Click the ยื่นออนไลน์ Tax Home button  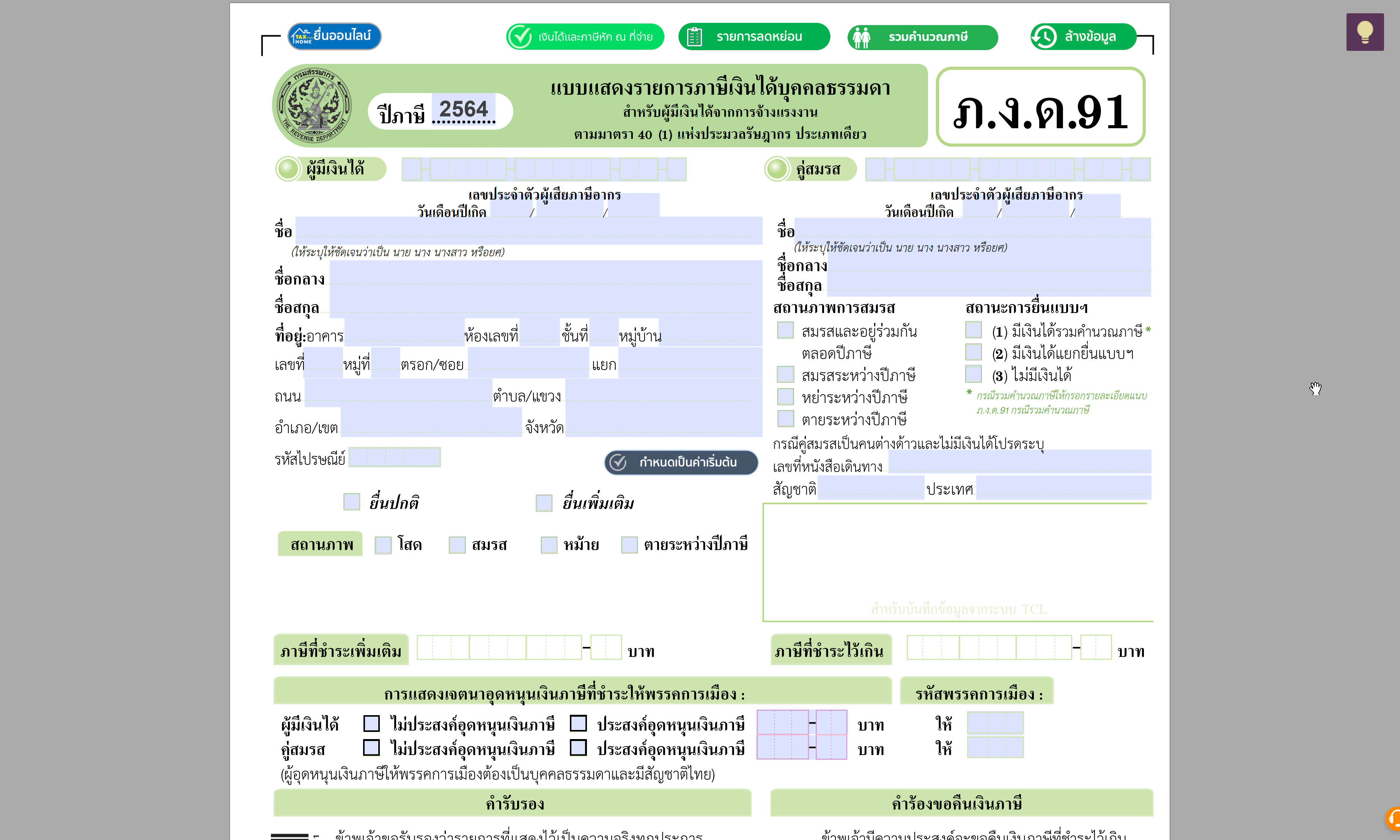334,36
